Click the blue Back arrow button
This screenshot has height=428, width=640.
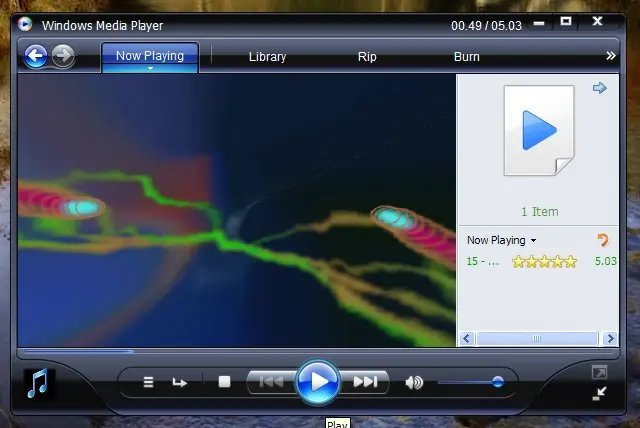[36, 56]
